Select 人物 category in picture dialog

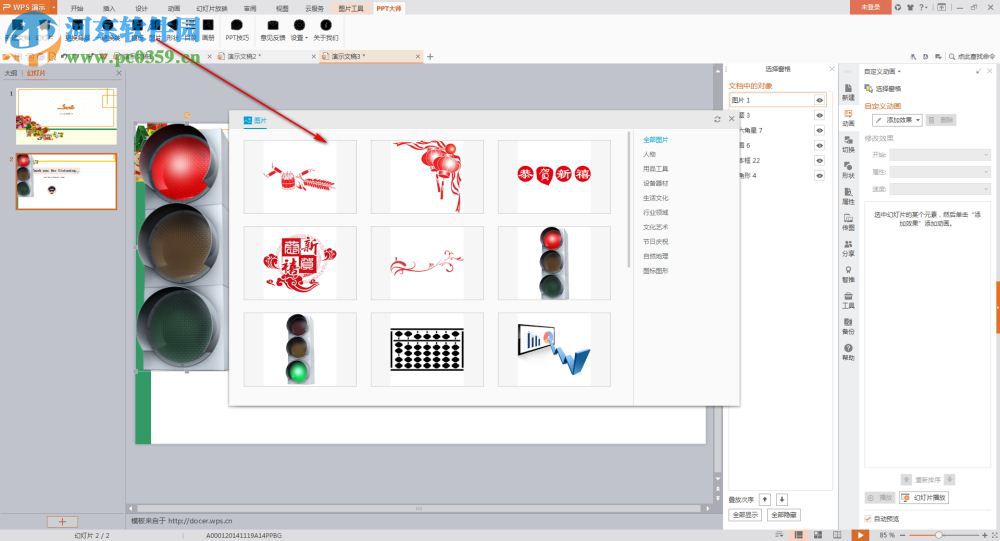point(649,154)
